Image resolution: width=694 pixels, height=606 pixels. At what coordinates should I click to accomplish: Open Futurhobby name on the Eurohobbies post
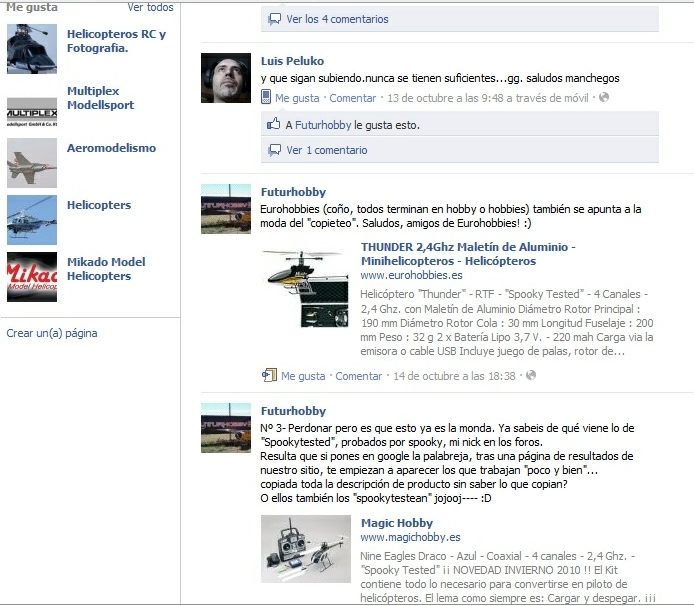(293, 192)
